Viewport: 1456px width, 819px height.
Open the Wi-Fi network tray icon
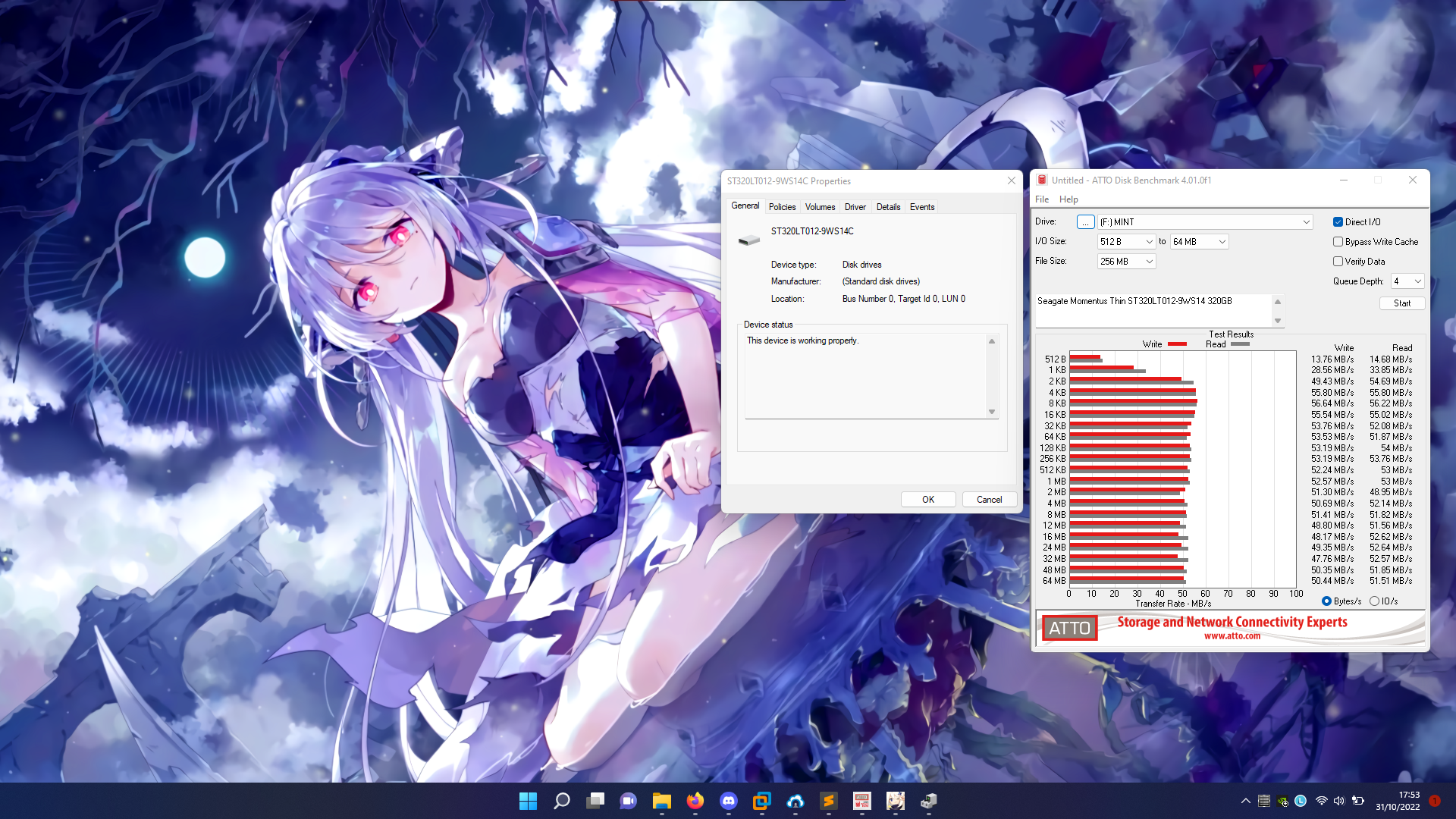click(1321, 801)
